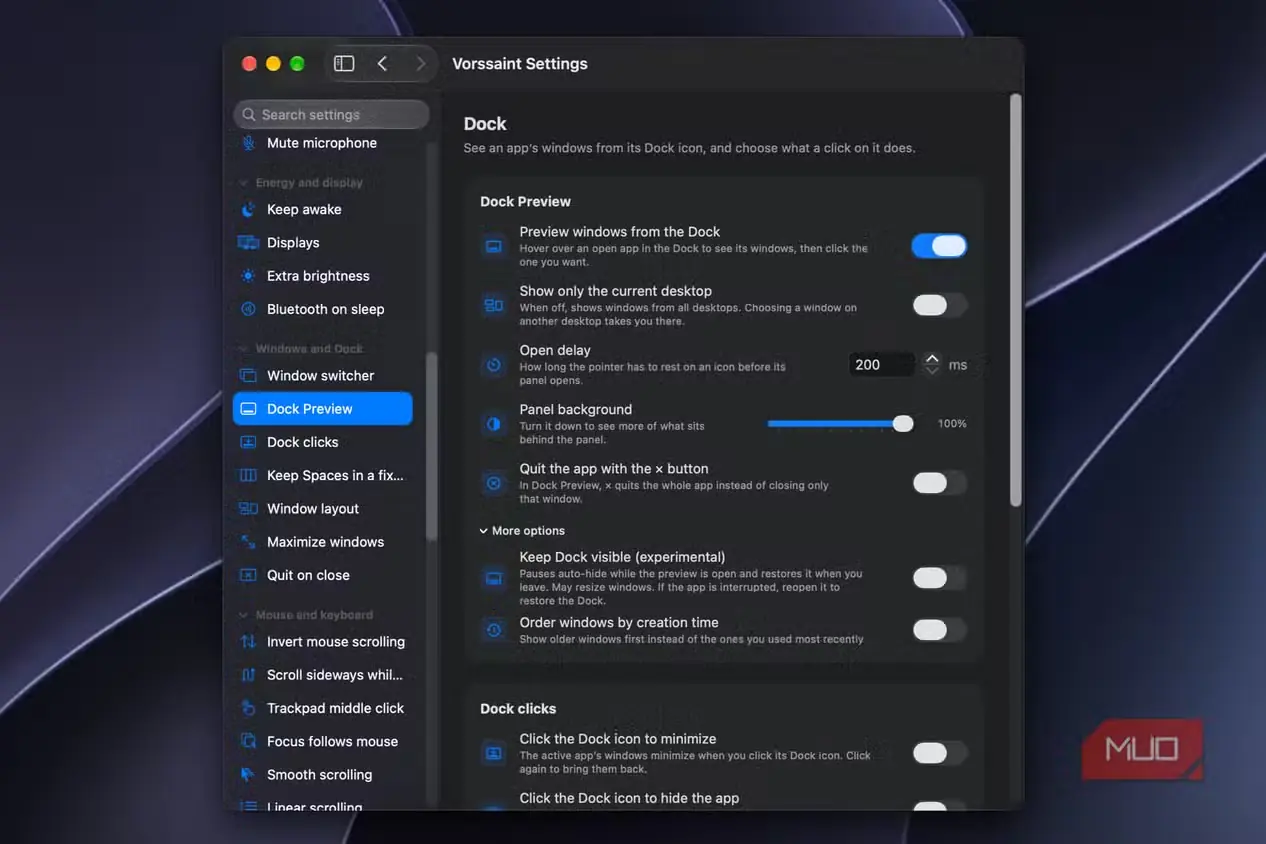Select Dock Preview in the sidebar
This screenshot has width=1266, height=844.
(322, 409)
